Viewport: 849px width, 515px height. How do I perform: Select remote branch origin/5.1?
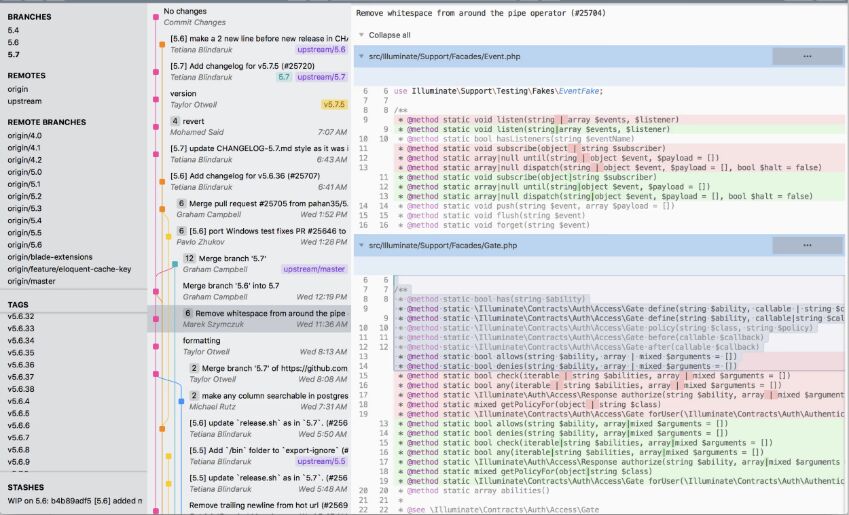coord(24,184)
